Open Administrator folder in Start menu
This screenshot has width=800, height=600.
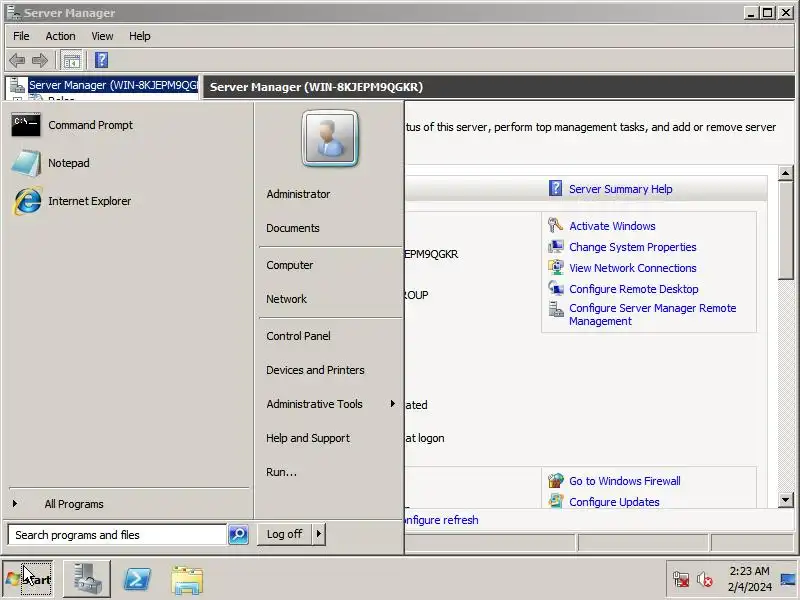pos(298,194)
